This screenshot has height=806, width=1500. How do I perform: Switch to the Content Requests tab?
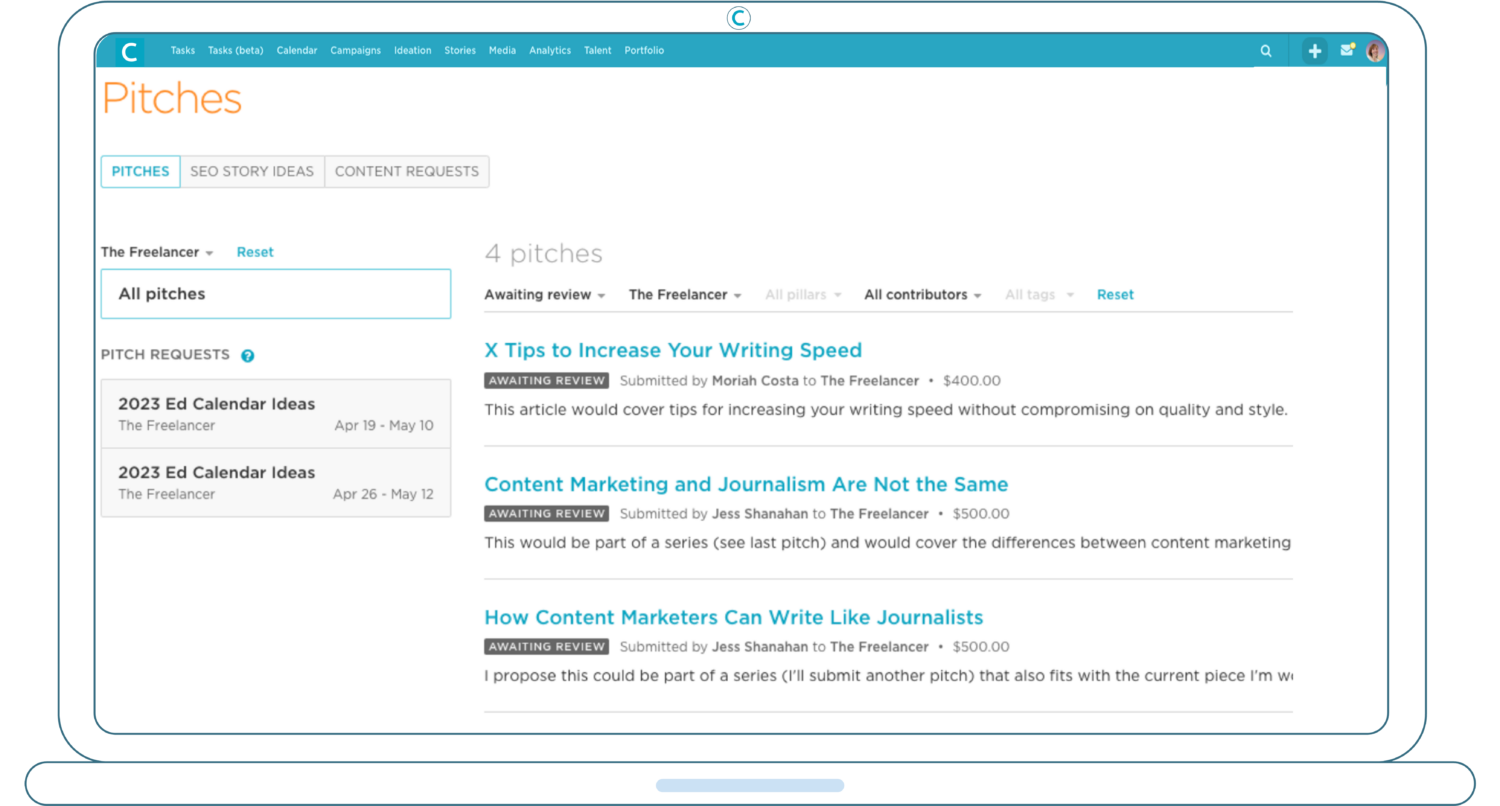(406, 171)
